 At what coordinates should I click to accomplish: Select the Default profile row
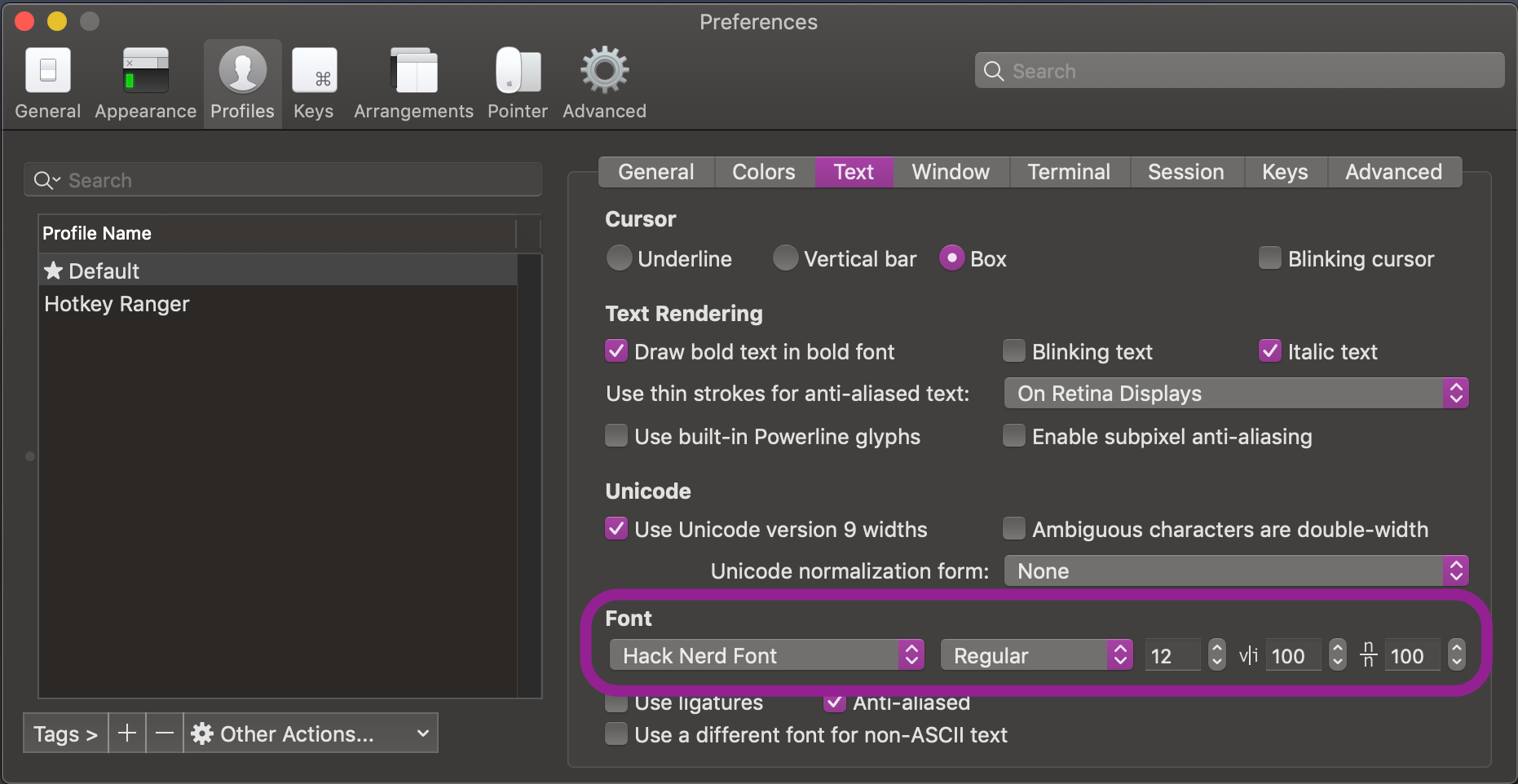[x=278, y=271]
